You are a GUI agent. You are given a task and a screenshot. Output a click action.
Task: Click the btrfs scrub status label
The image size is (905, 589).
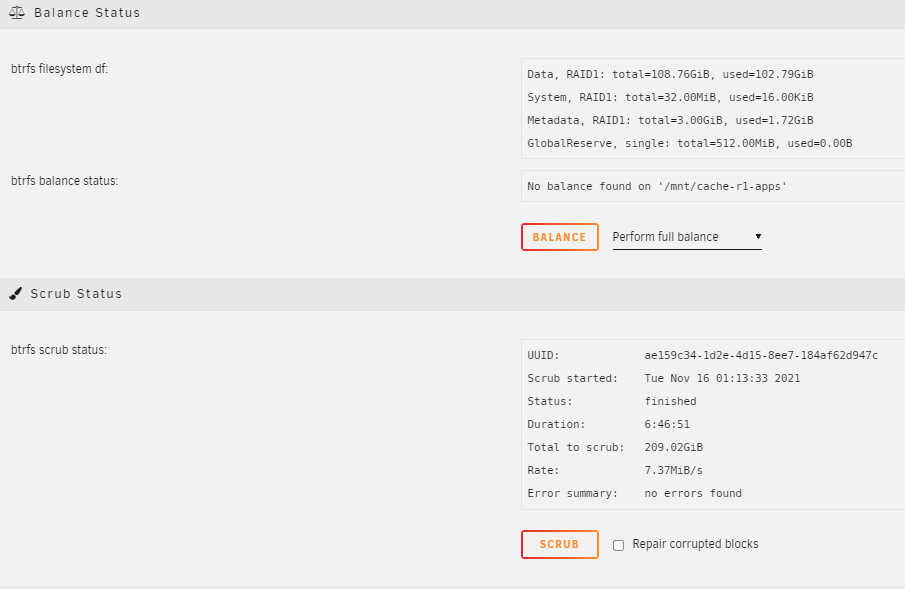coord(59,351)
